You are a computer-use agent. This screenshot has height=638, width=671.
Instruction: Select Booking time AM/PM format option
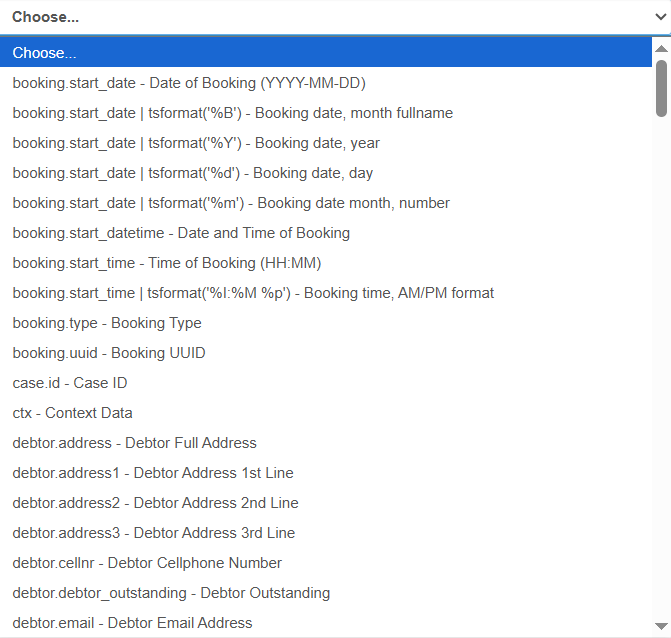point(253,293)
